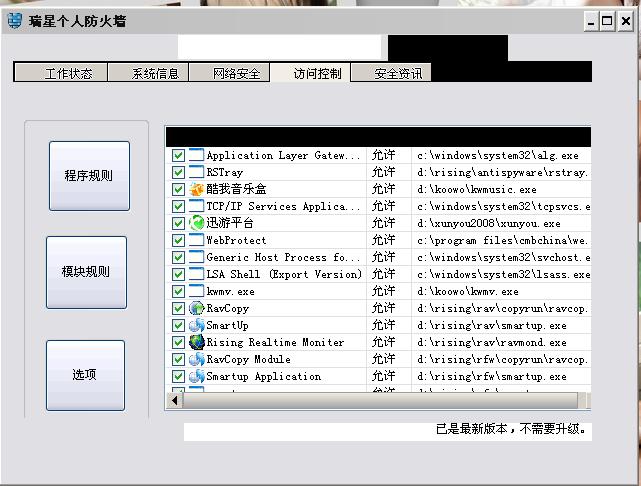Click the Application Layer Gateway program icon
Image resolution: width=641 pixels, height=486 pixels.
tap(196, 155)
